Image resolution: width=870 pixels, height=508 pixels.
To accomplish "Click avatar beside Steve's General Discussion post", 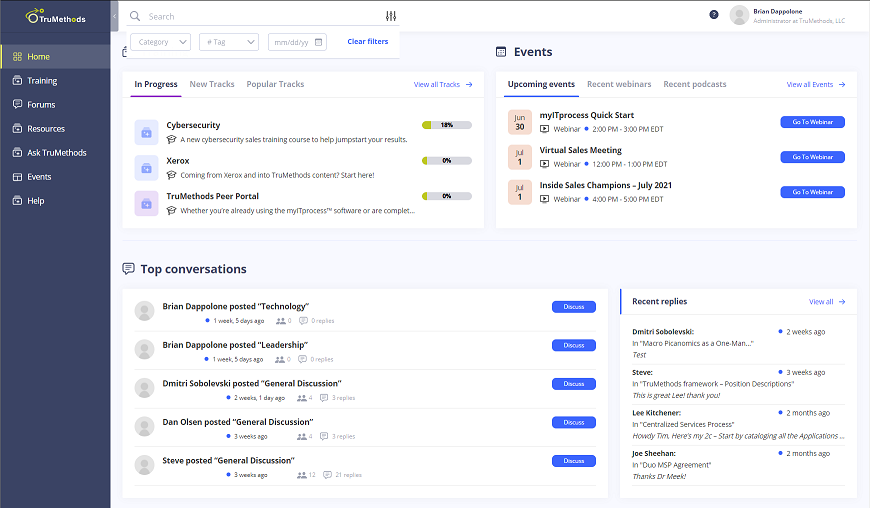I will pos(144,465).
